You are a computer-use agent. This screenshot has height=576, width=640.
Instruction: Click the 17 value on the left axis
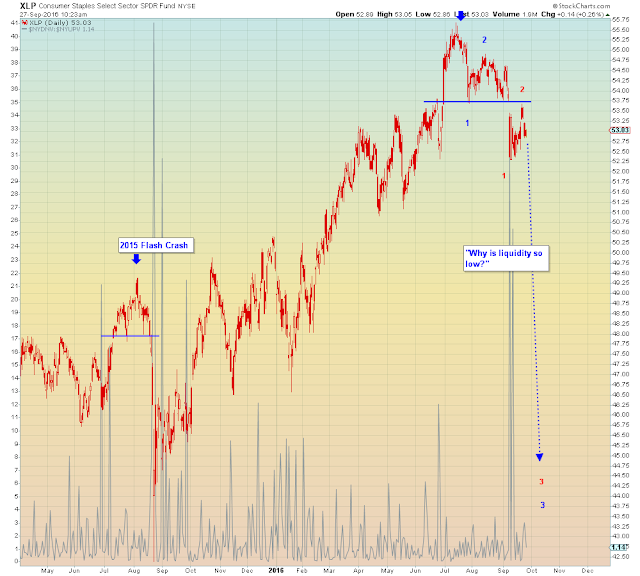tap(14, 338)
